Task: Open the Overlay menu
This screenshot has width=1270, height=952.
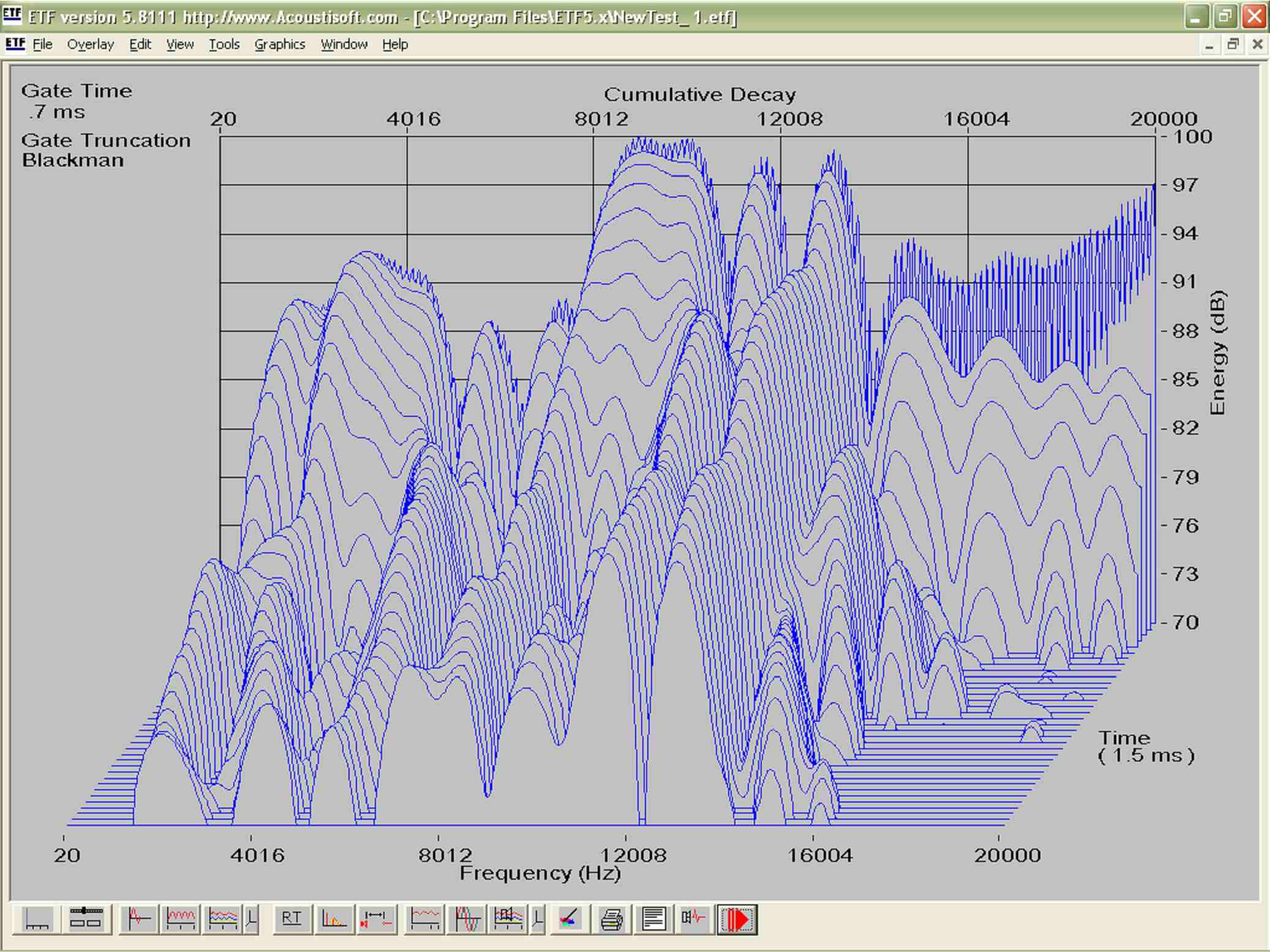Action: 91,44
